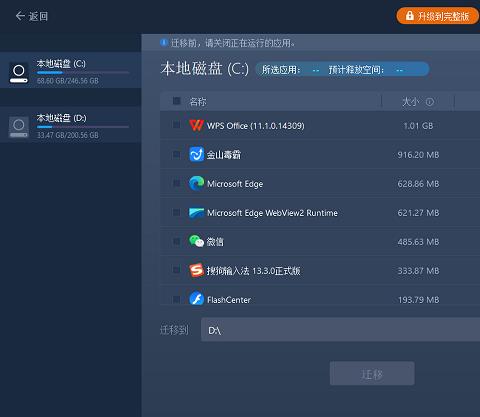Click the 升级到完整版 upgrade button
Image resolution: width=480 pixels, height=417 pixels.
tap(437, 16)
